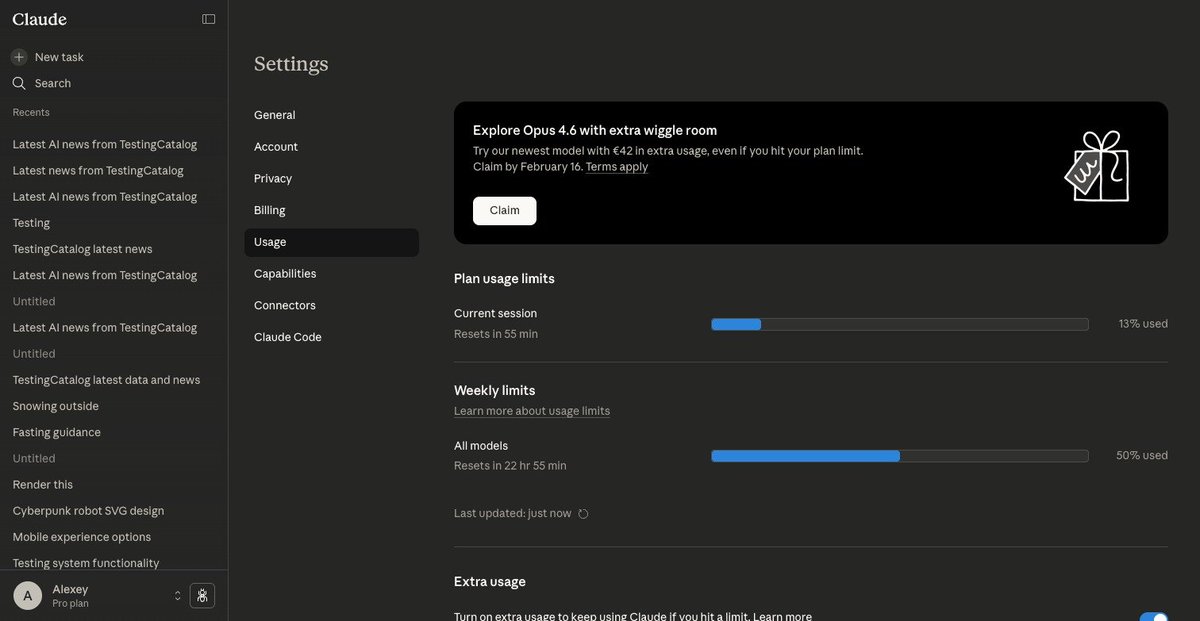
Task: Click the 13% used value
Action: pyautogui.click(x=1143, y=324)
